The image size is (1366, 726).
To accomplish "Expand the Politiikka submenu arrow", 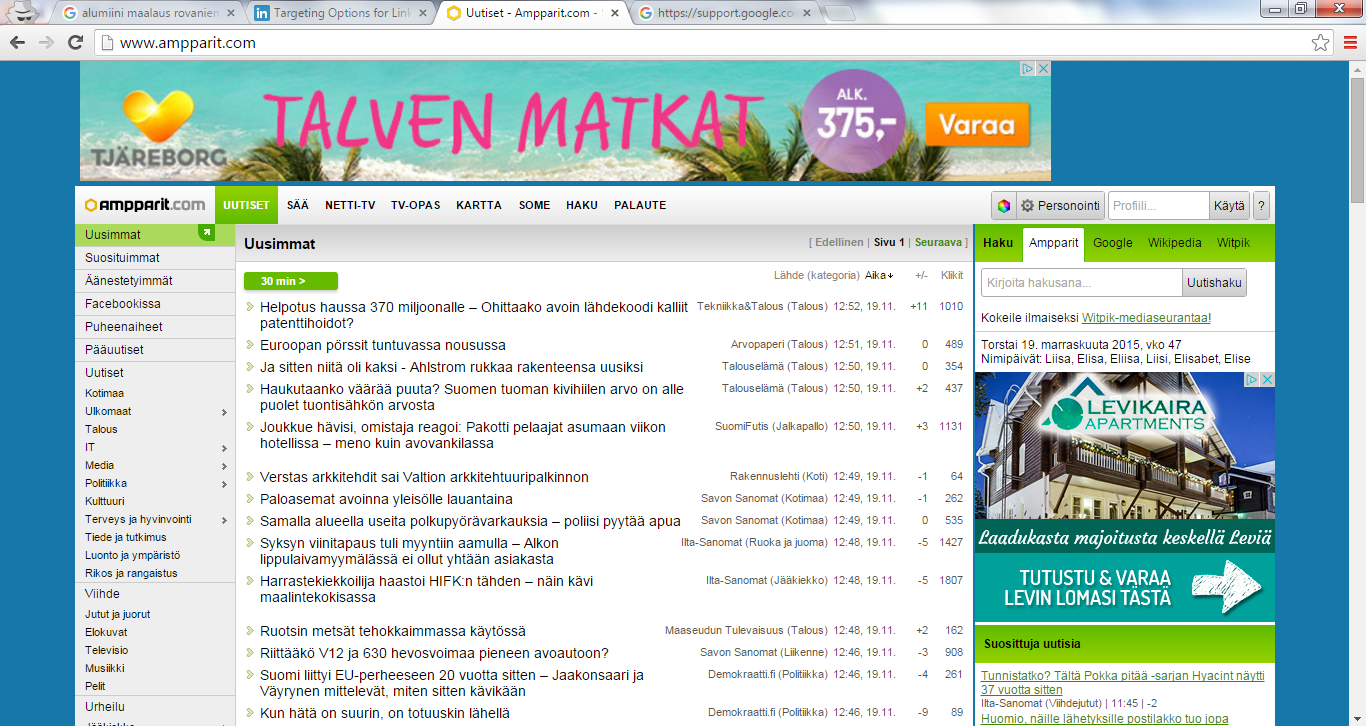I will [224, 483].
